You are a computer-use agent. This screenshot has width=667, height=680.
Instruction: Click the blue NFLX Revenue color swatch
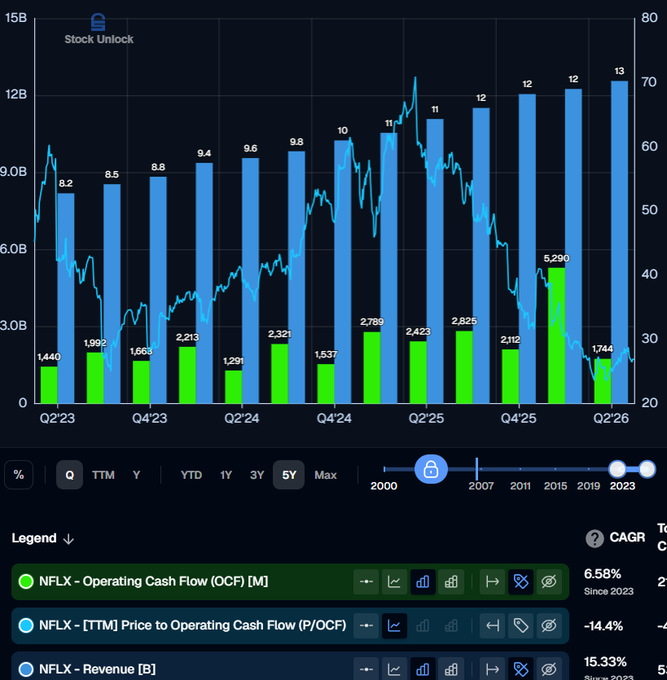click(26, 669)
